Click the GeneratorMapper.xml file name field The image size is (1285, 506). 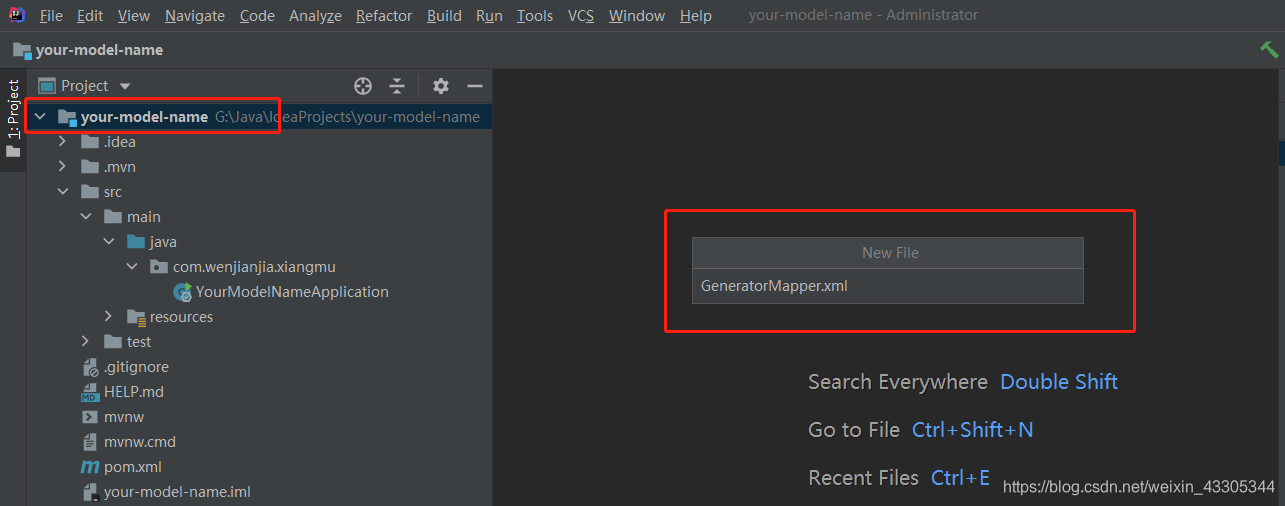click(888, 286)
